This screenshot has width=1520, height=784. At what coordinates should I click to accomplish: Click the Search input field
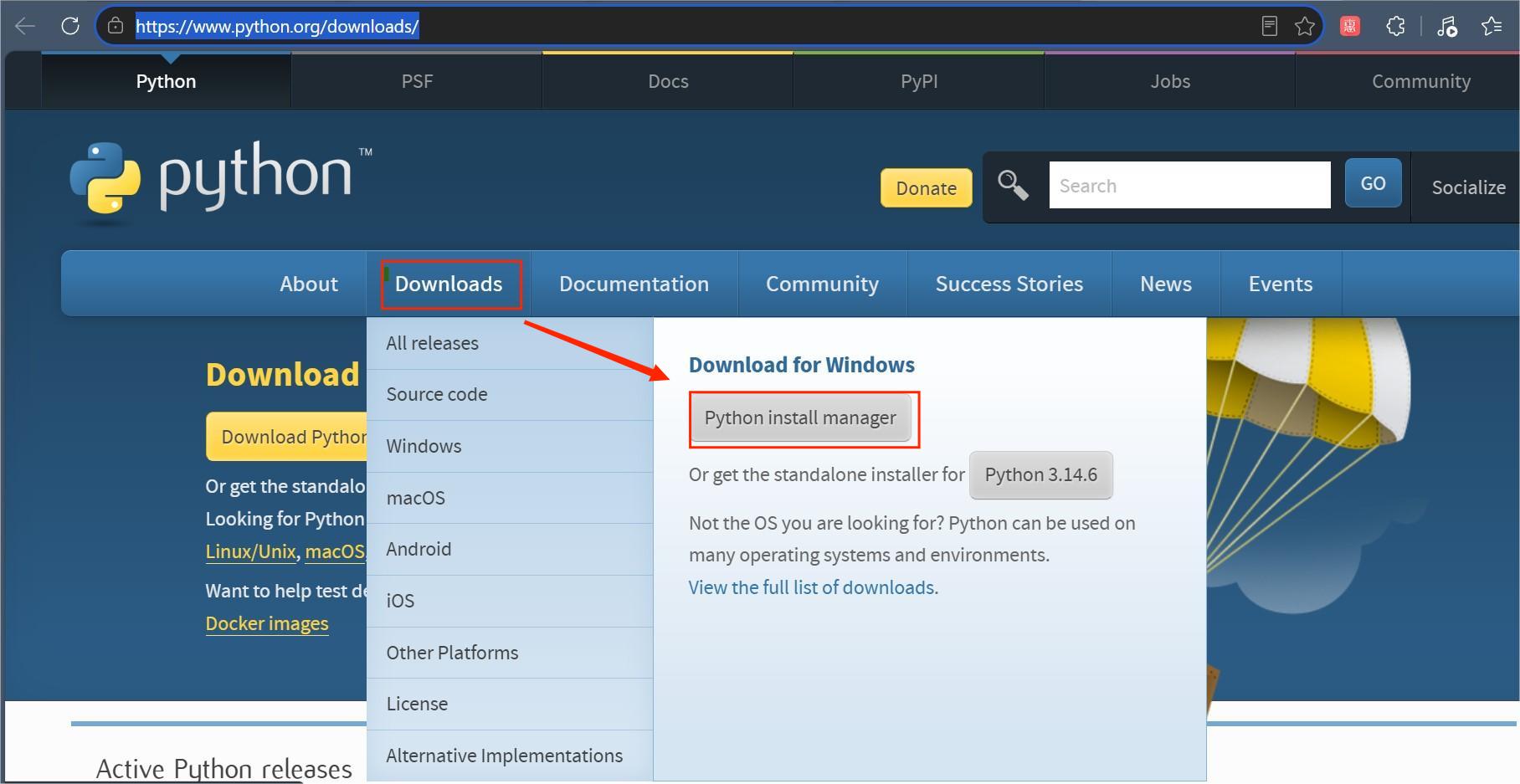[x=1189, y=185]
